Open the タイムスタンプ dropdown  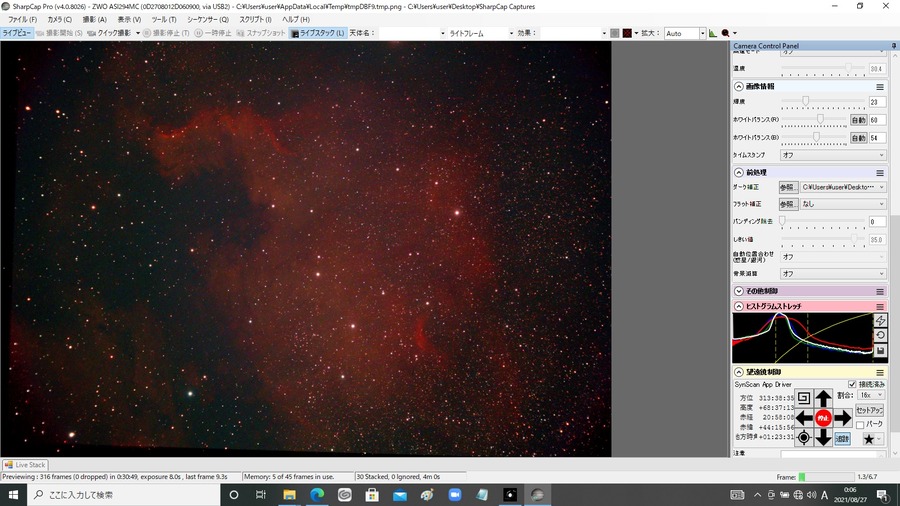833,155
